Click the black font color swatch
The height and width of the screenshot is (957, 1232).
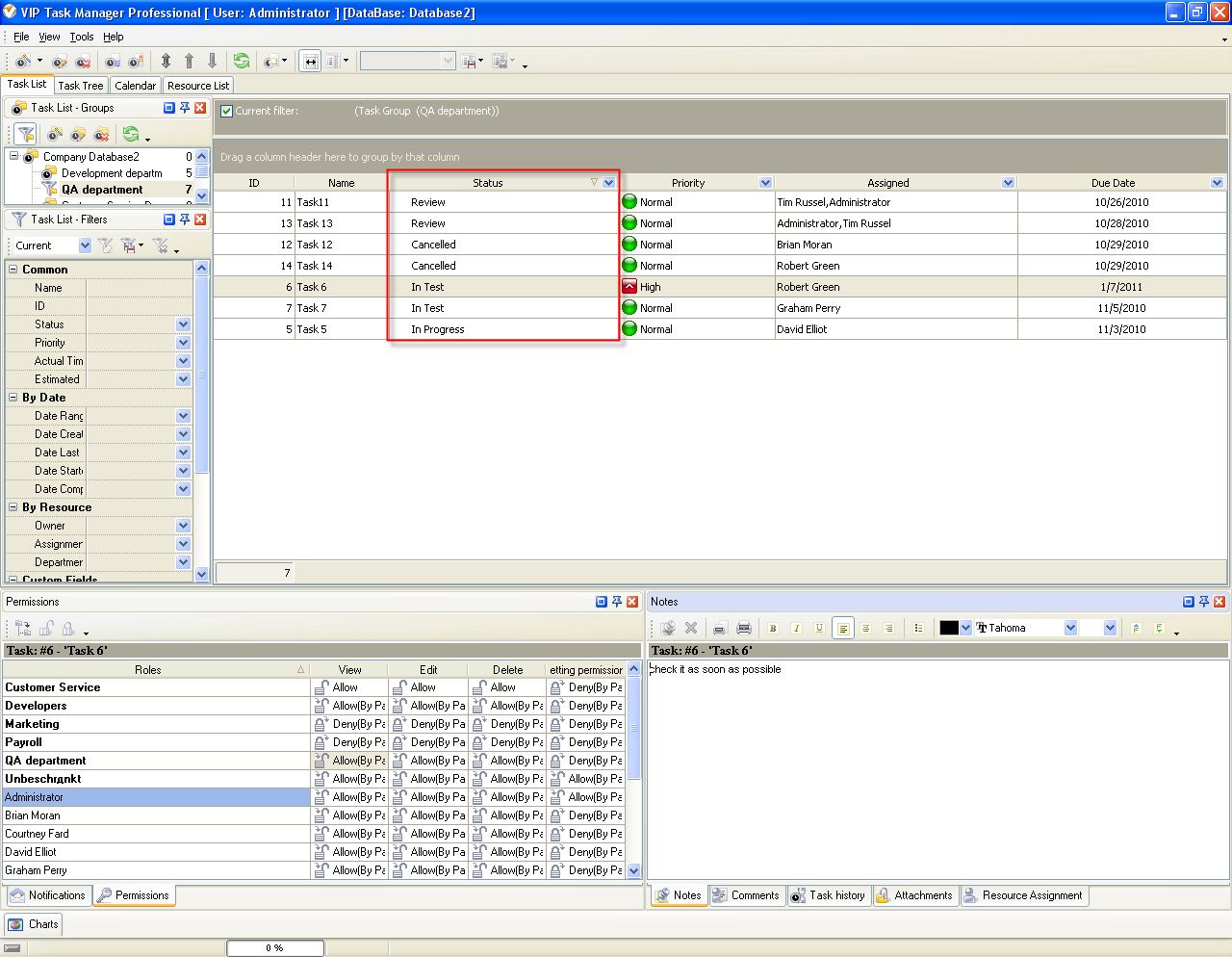pyautogui.click(x=949, y=628)
